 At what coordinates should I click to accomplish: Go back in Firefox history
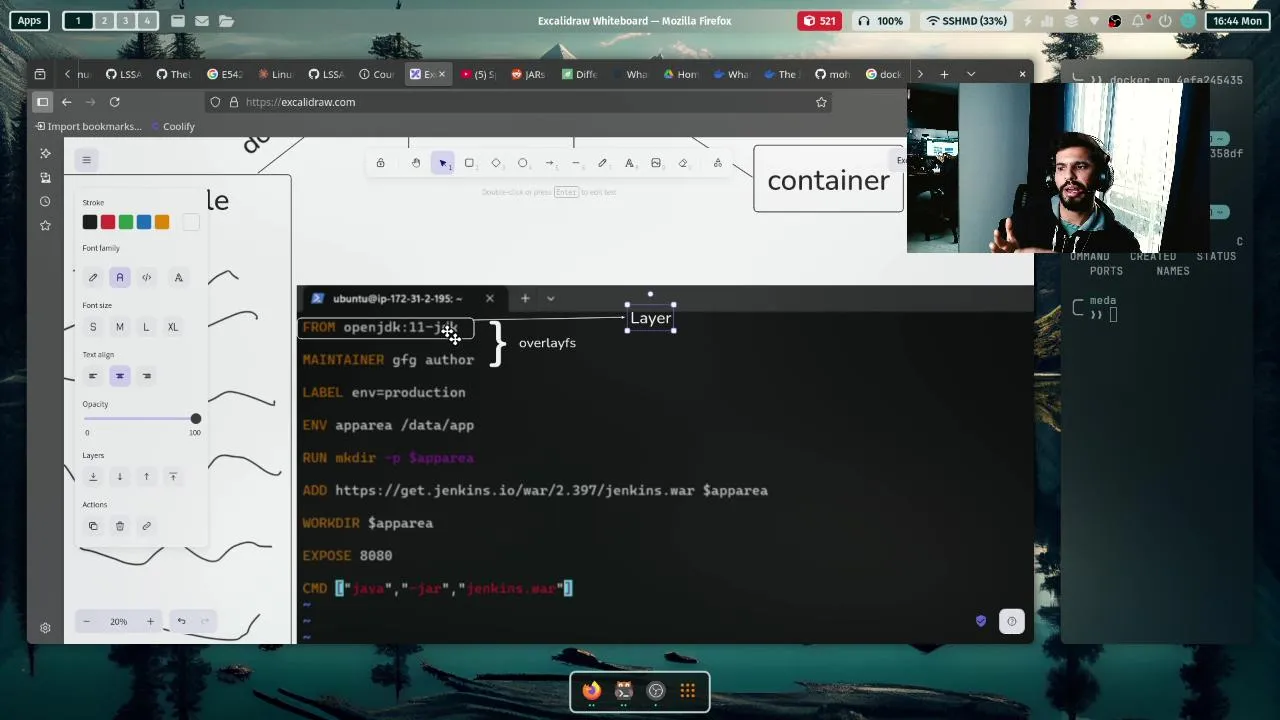point(66,102)
